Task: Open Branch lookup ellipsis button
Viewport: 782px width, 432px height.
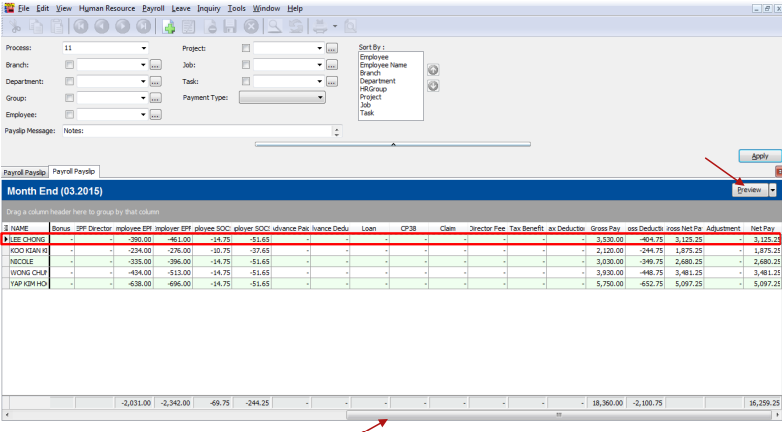Action: (x=155, y=65)
